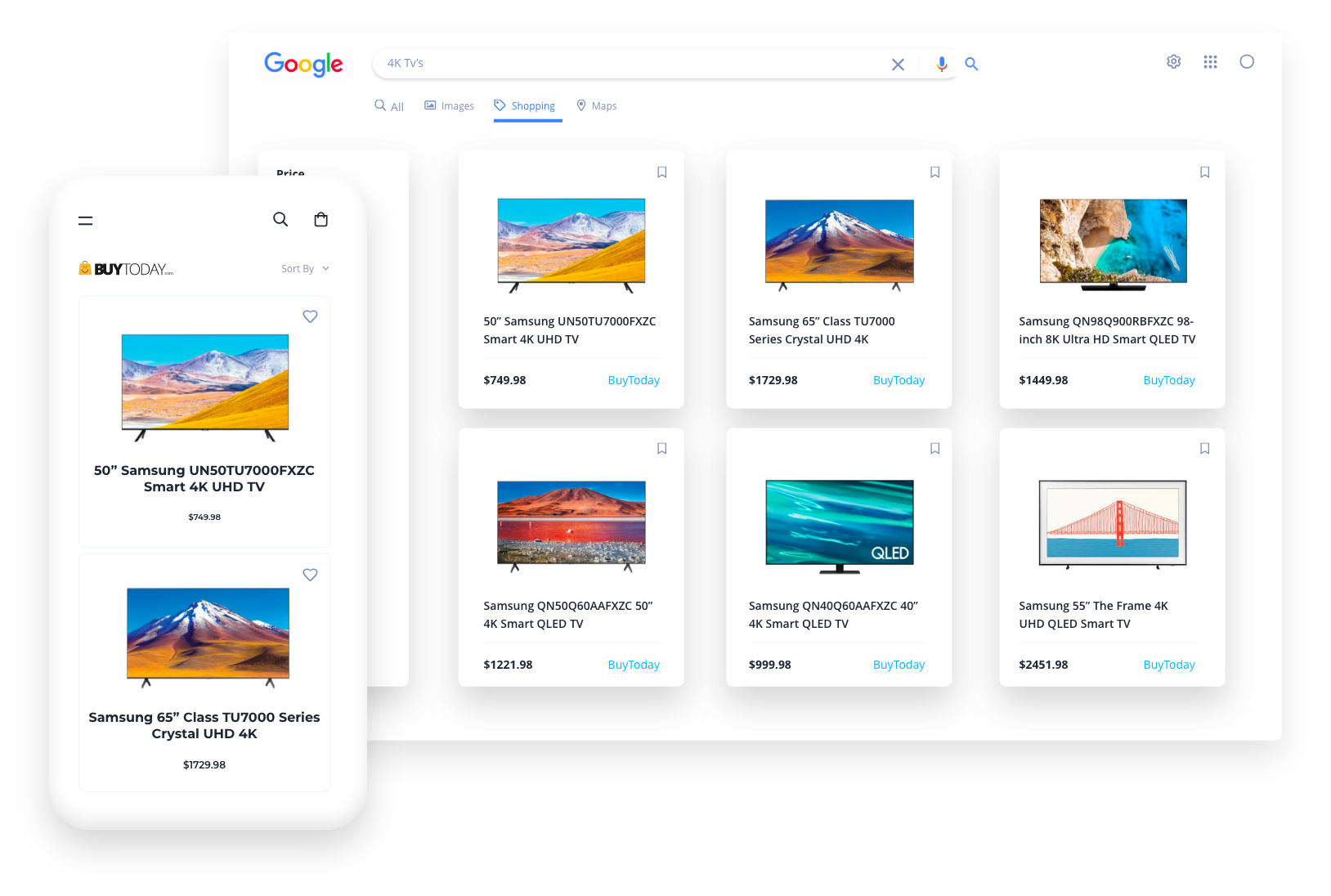This screenshot has width=1331, height=896.
Task: Favorite the 50" Samsung TV with heart
Action: (310, 316)
